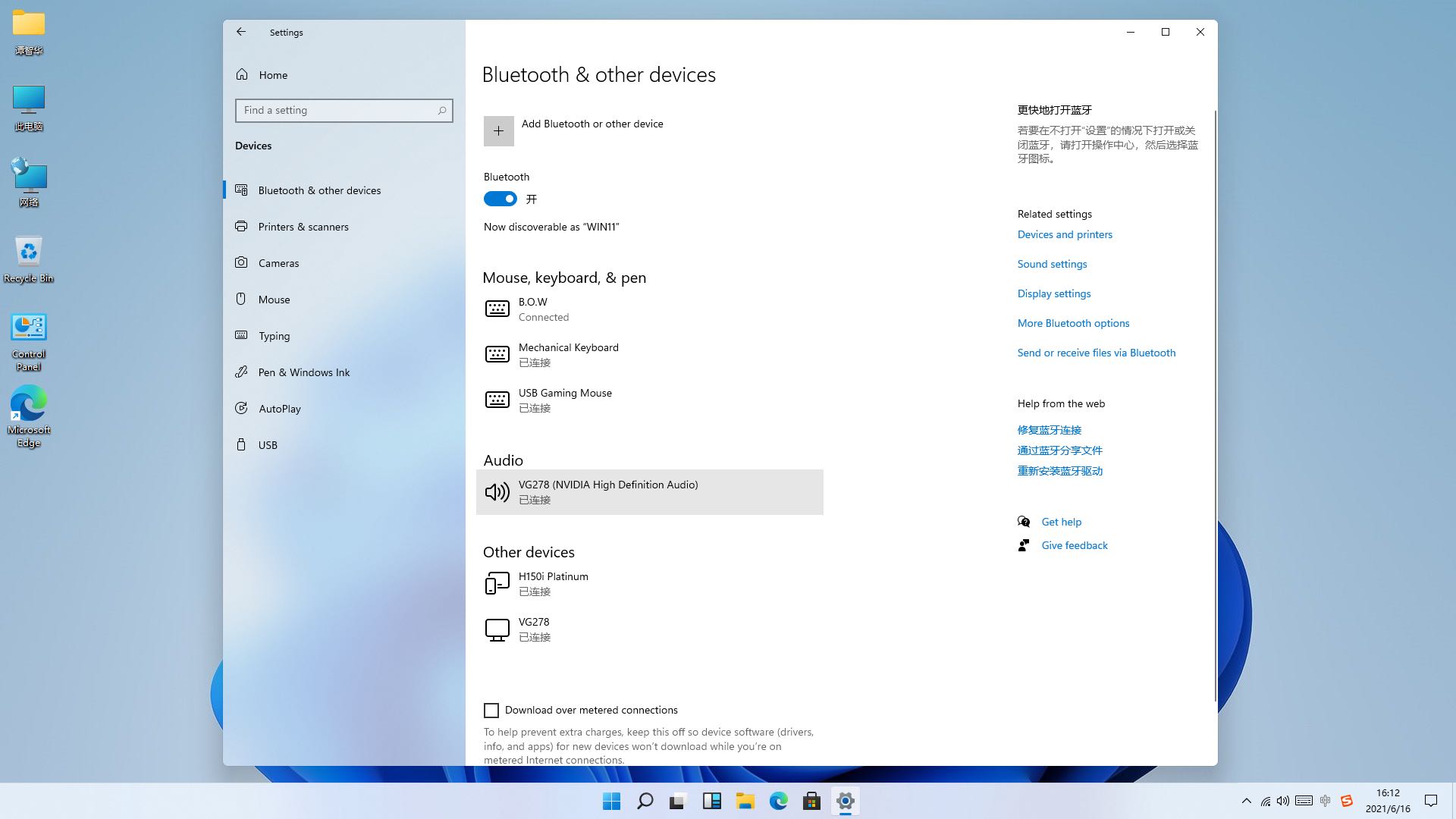This screenshot has height=819, width=1456.
Task: Go to Mouse settings page
Action: 274,300
